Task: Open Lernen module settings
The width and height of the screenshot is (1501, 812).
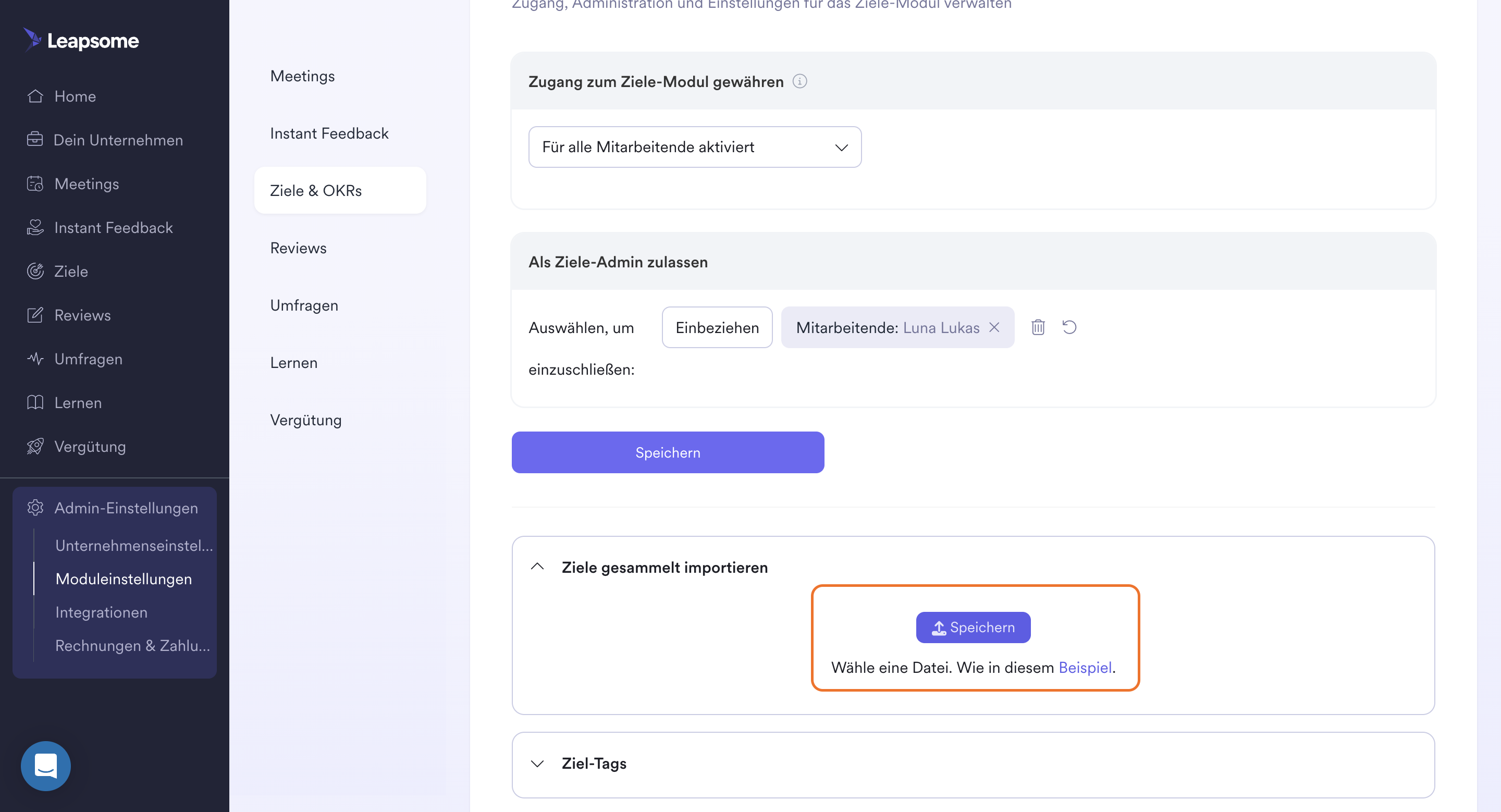Action: (x=293, y=363)
